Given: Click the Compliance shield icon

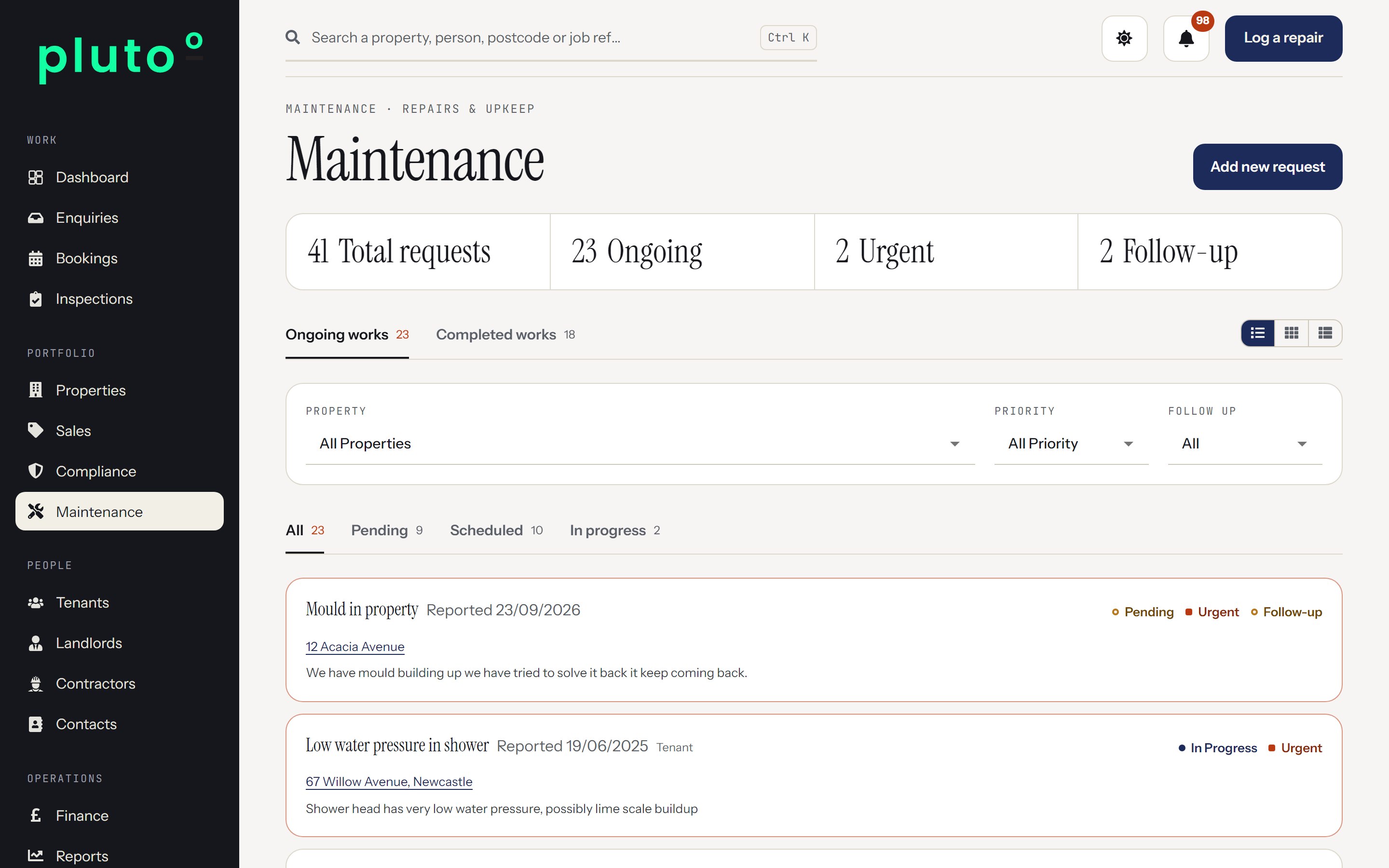Looking at the screenshot, I should 36,471.
